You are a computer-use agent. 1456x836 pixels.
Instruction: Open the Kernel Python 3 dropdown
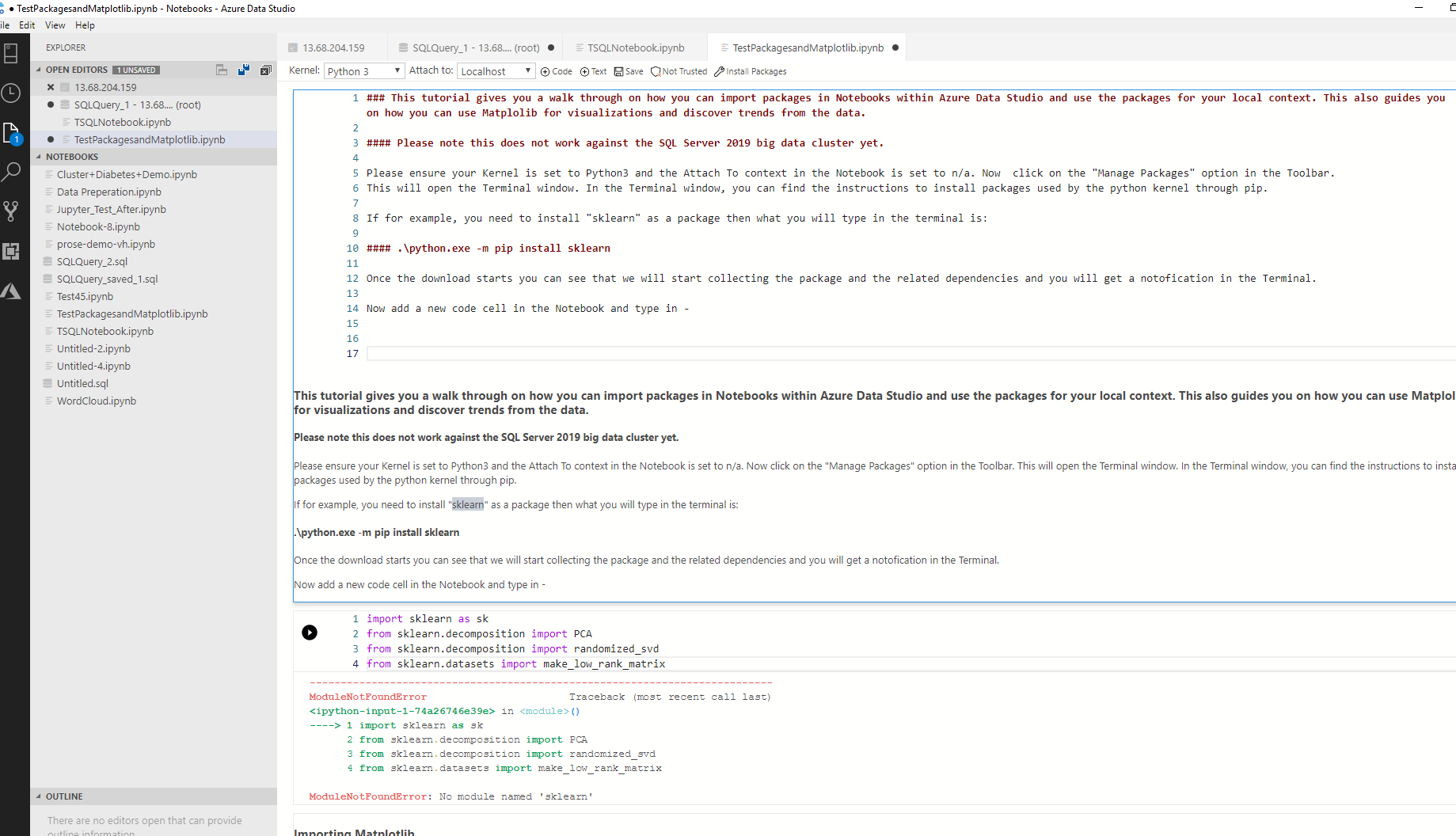click(x=364, y=71)
